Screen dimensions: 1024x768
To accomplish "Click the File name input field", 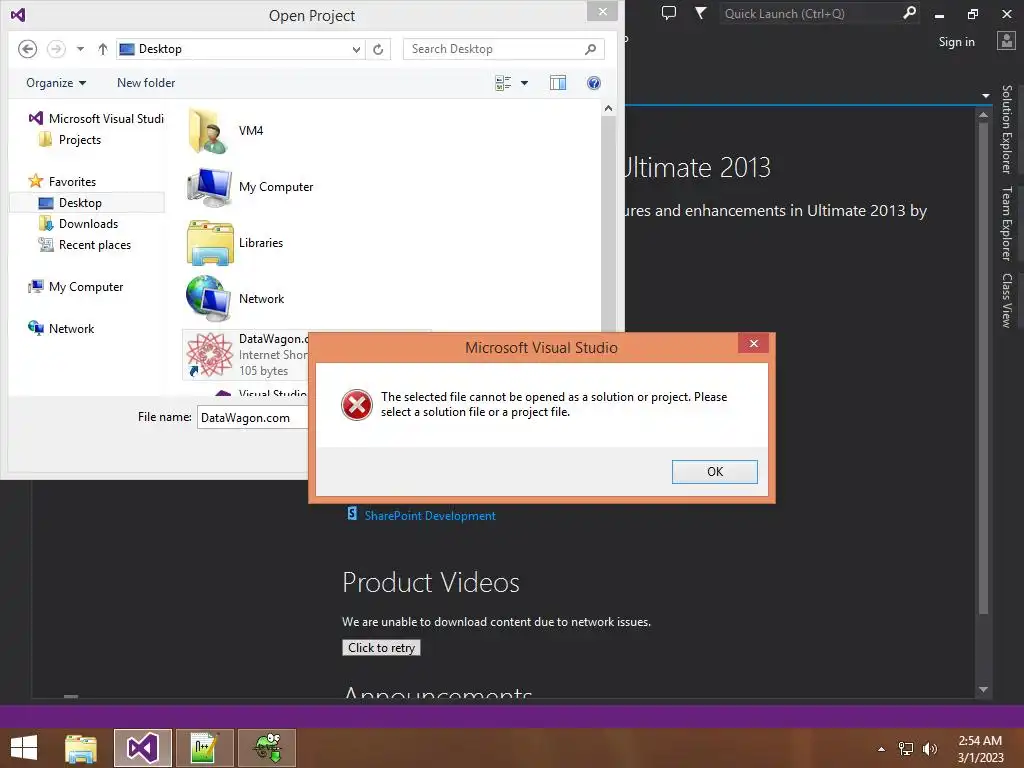I will (x=253, y=418).
